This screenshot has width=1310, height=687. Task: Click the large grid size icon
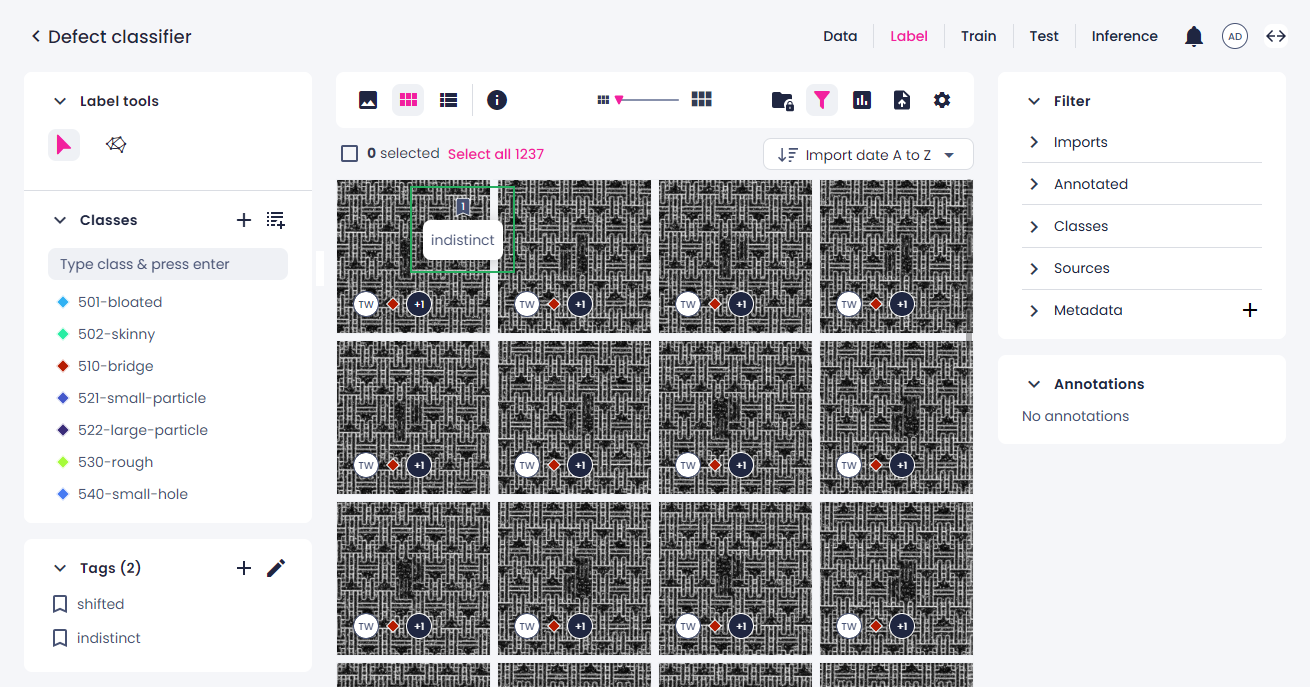point(702,99)
